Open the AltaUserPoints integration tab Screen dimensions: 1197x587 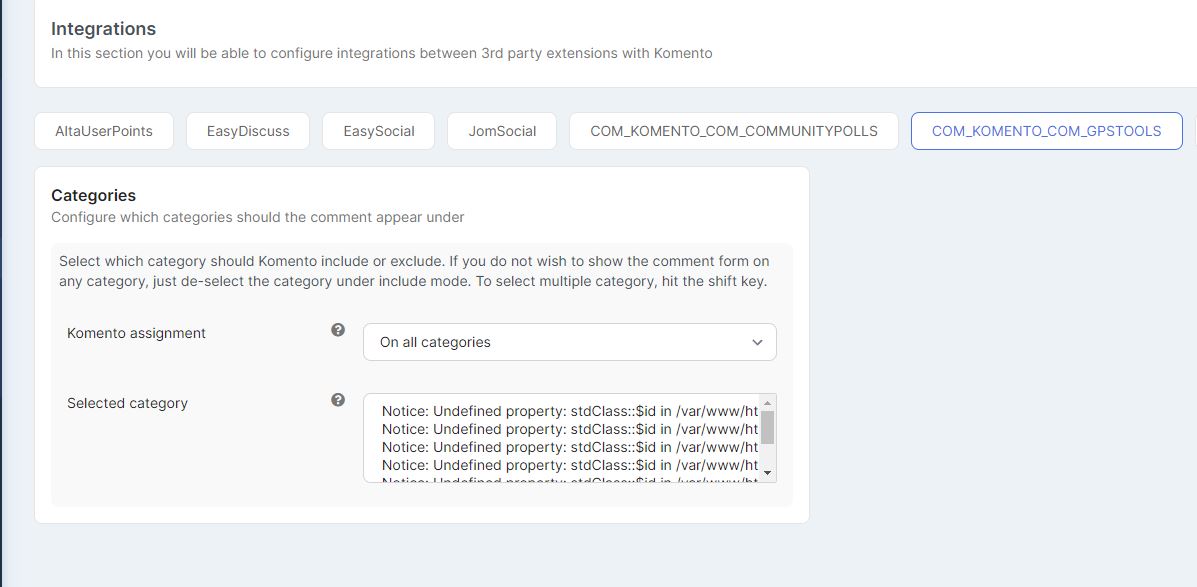click(x=104, y=131)
